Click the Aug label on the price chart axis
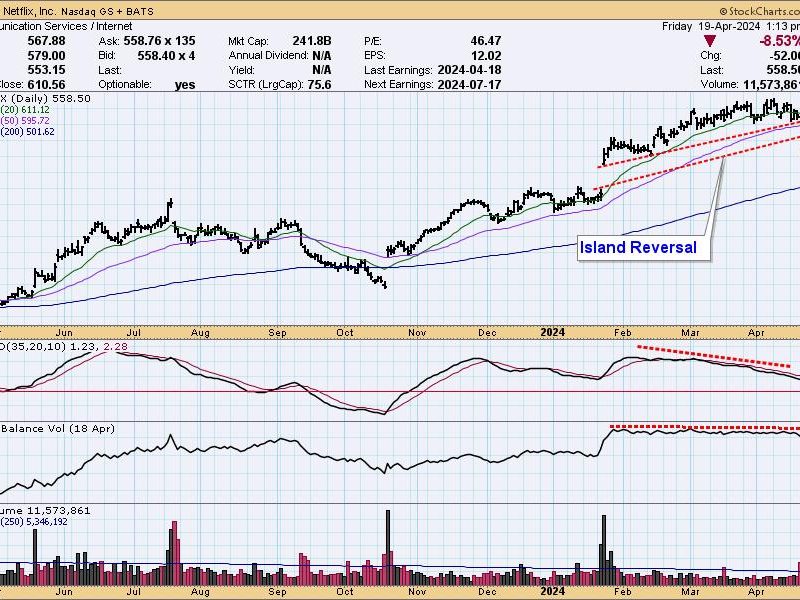This screenshot has width=800, height=600. pyautogui.click(x=201, y=333)
